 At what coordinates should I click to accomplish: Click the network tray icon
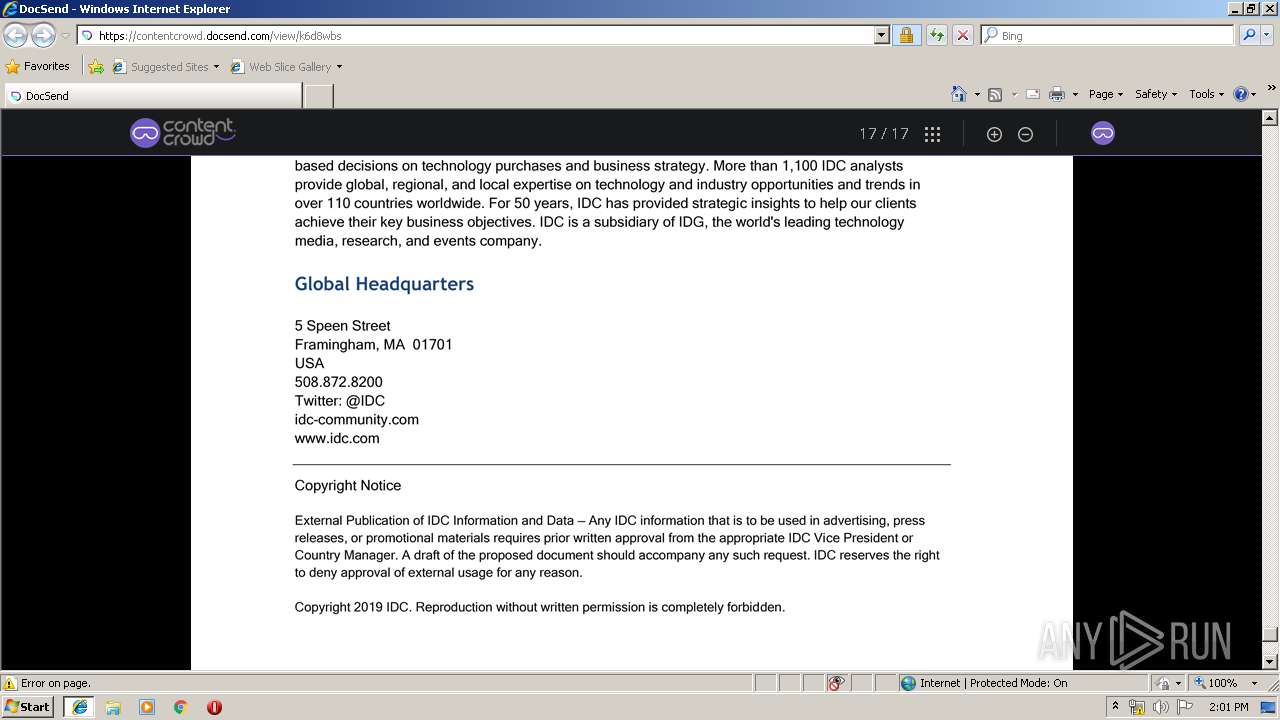click(1137, 707)
